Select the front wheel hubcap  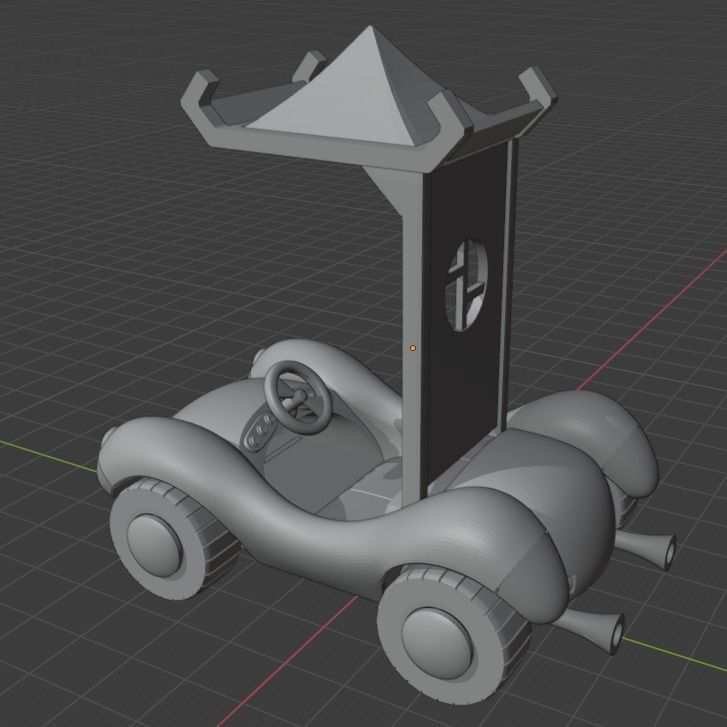pos(154,545)
